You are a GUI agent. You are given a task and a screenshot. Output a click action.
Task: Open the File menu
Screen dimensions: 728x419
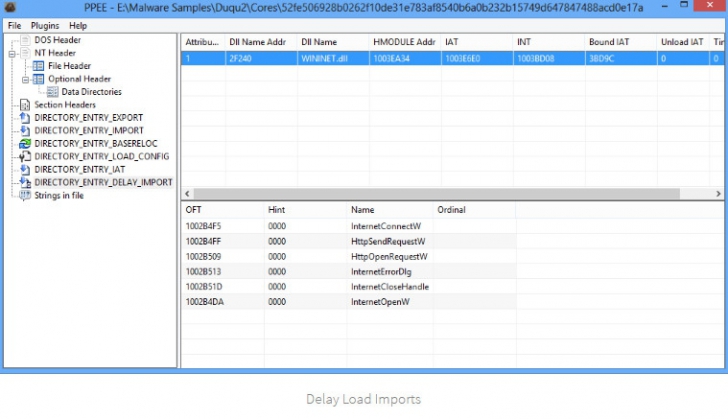14,26
